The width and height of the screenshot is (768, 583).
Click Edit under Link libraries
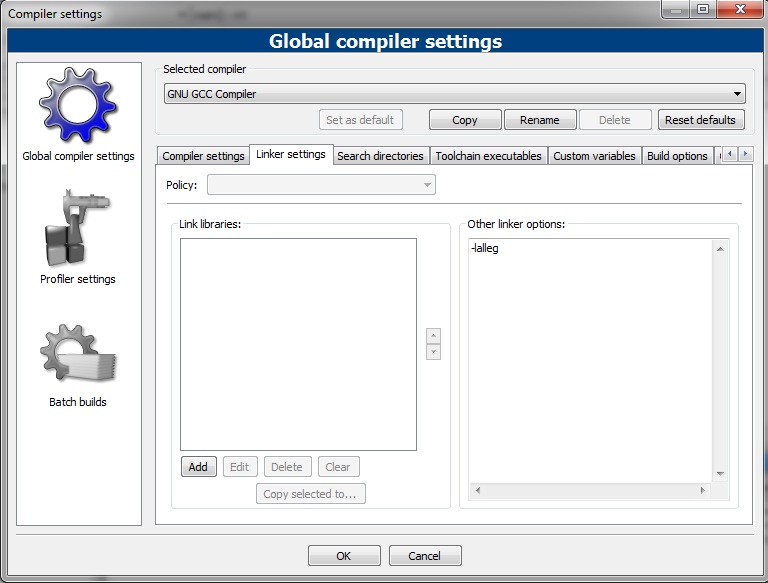[x=240, y=467]
